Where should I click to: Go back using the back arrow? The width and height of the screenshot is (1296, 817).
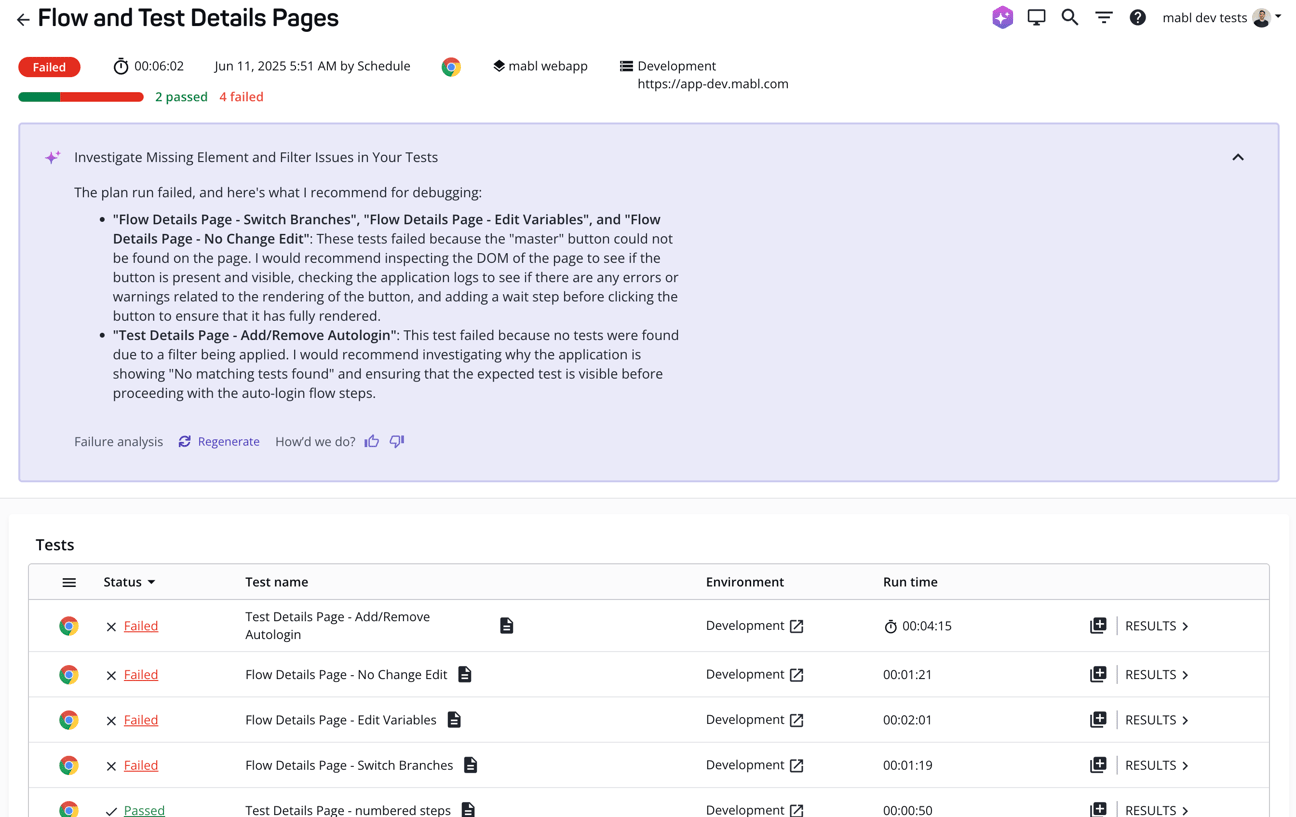click(x=23, y=19)
